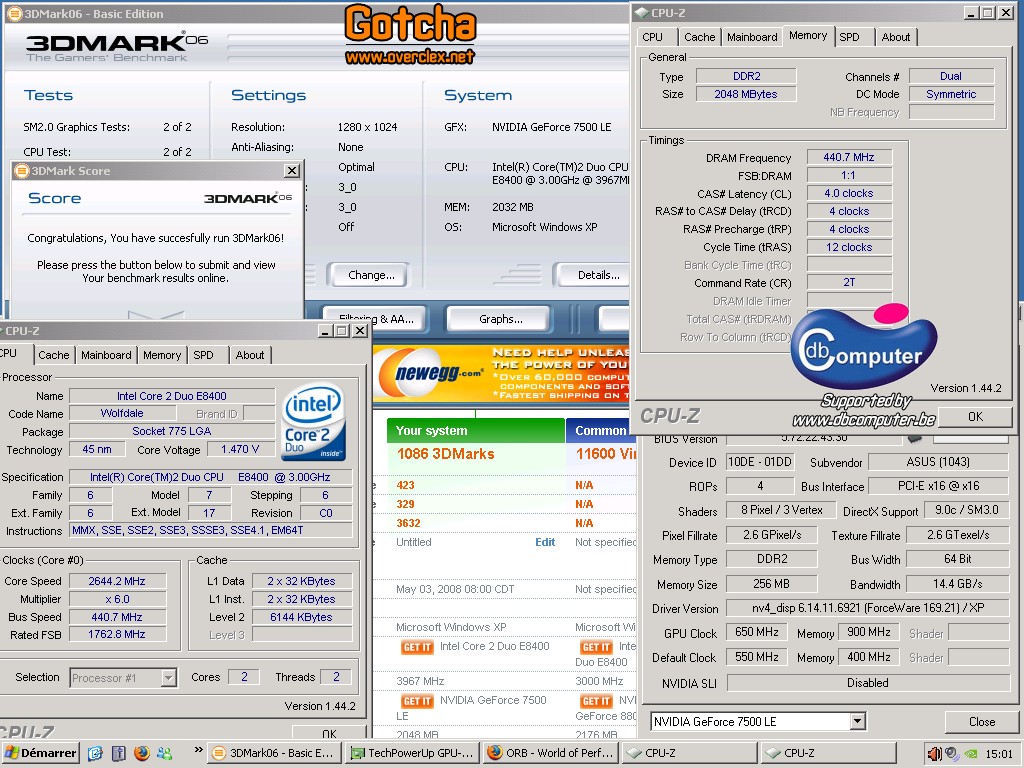This screenshot has width=1024, height=768.
Task: Switch to TechPowerUp GPU-Z taskbar item
Action: [413, 753]
